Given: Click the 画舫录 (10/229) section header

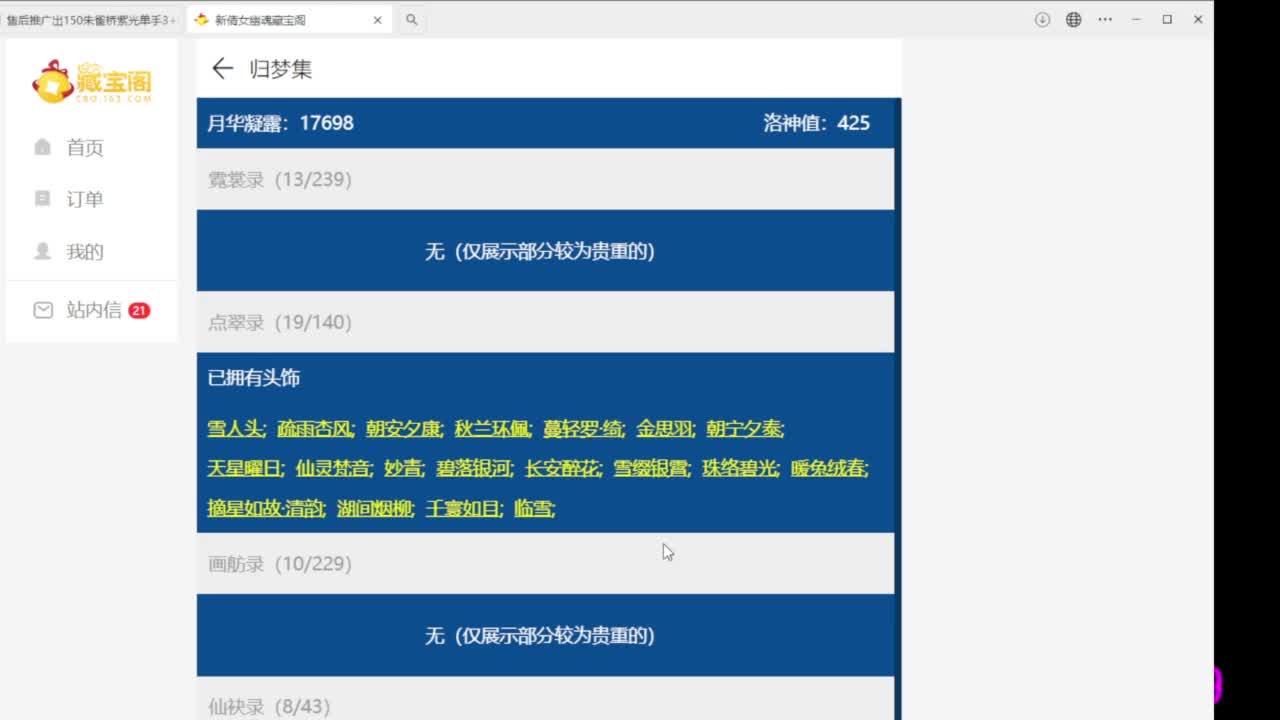Looking at the screenshot, I should pos(545,564).
